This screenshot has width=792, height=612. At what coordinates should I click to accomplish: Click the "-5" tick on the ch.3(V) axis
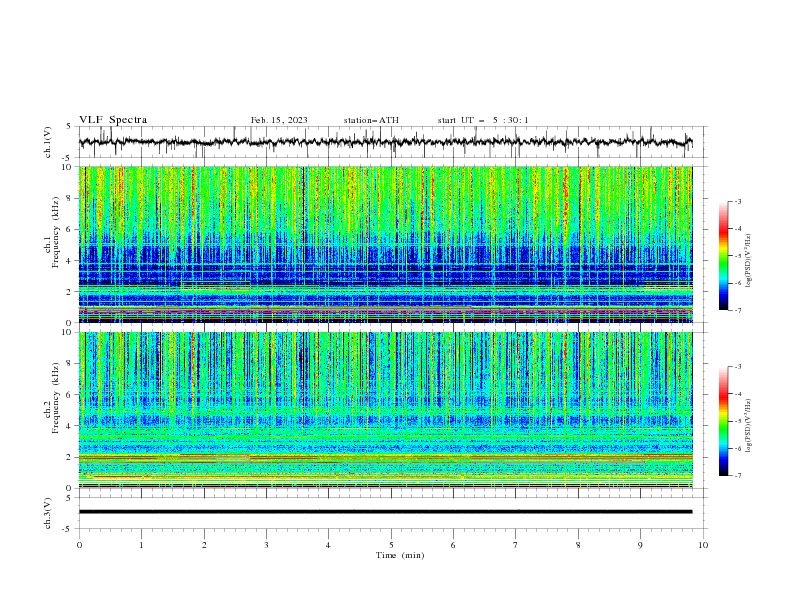68,529
